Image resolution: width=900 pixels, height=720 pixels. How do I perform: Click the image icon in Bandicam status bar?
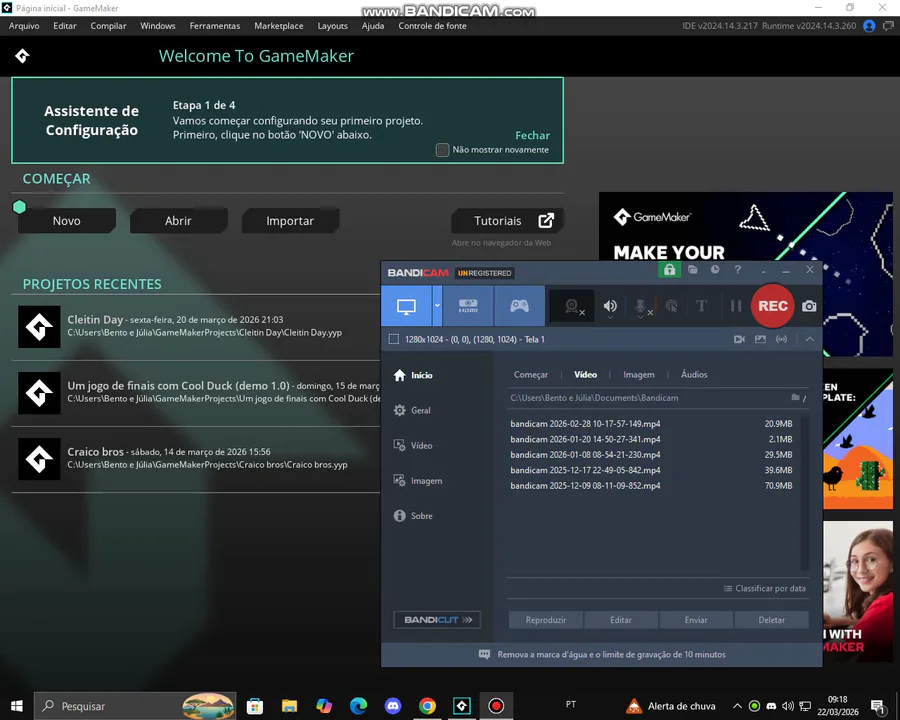coord(761,339)
